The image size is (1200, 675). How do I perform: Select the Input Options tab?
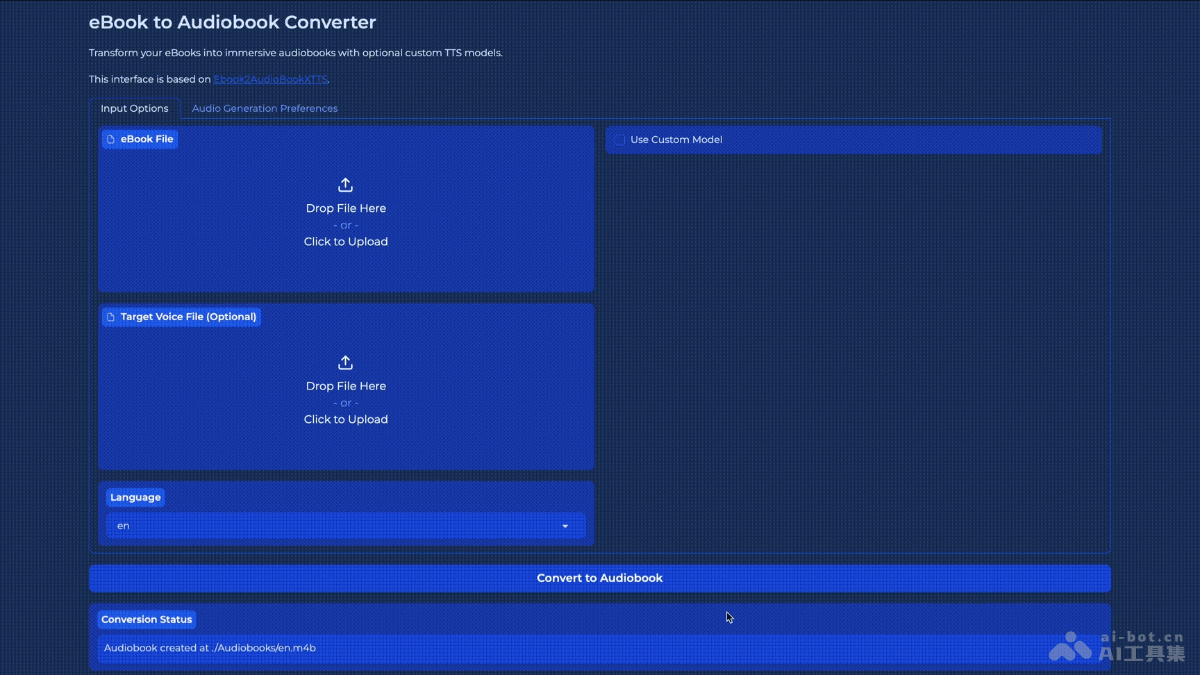[134, 108]
